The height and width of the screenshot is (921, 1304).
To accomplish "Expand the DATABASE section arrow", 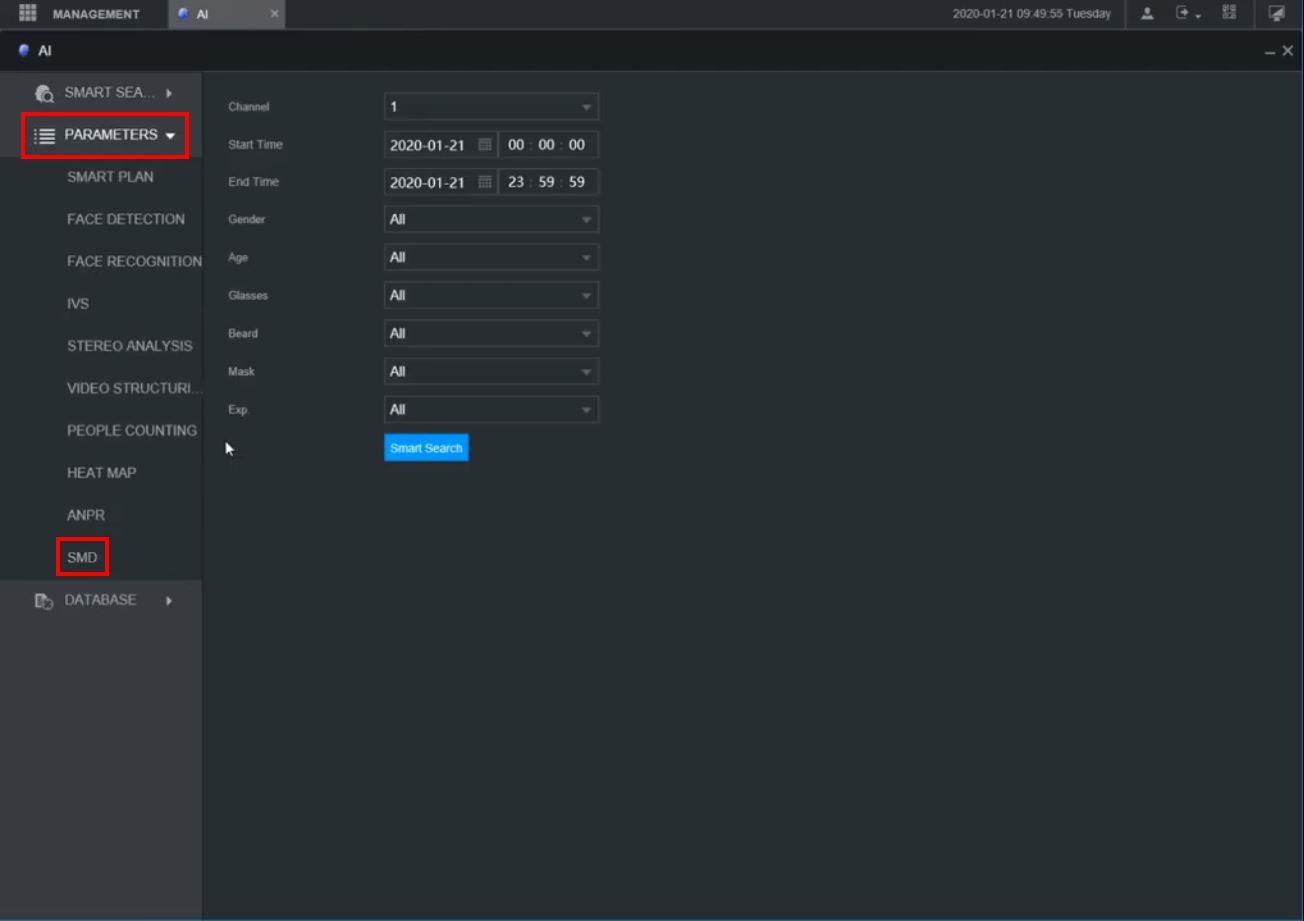I will click(x=169, y=601).
